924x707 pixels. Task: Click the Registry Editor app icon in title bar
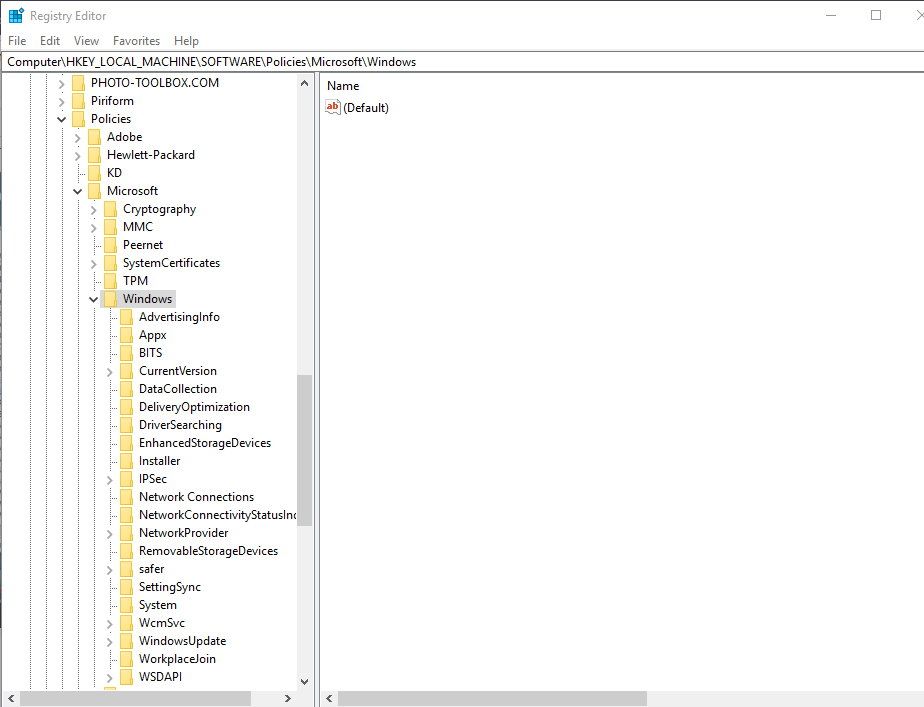click(16, 15)
